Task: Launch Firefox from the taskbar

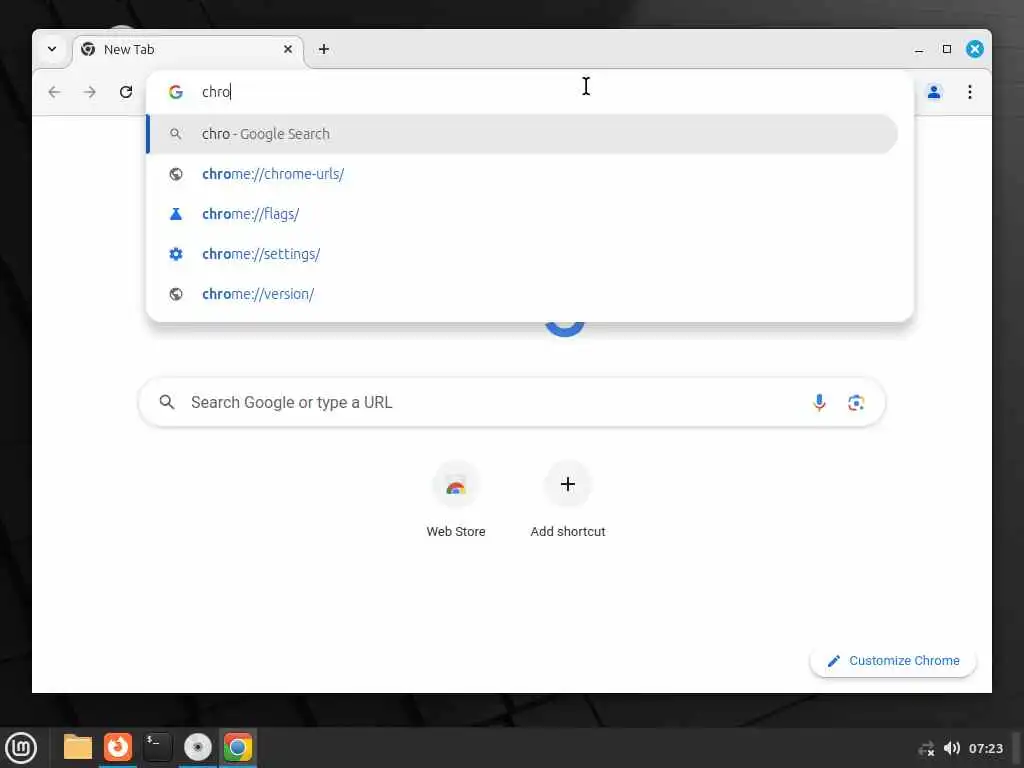Action: tap(118, 747)
